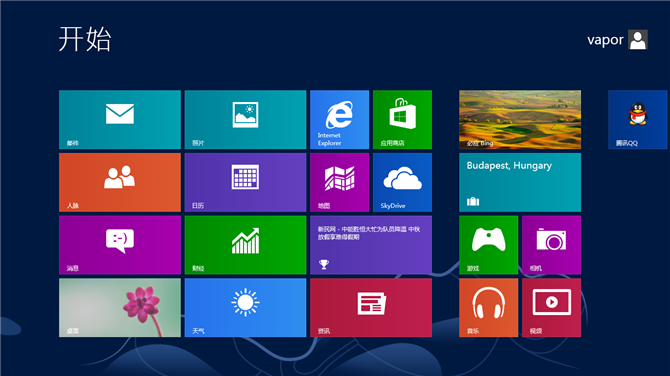Open the Video tile with play icon
Screen dimensions: 670x376
pos(551,308)
